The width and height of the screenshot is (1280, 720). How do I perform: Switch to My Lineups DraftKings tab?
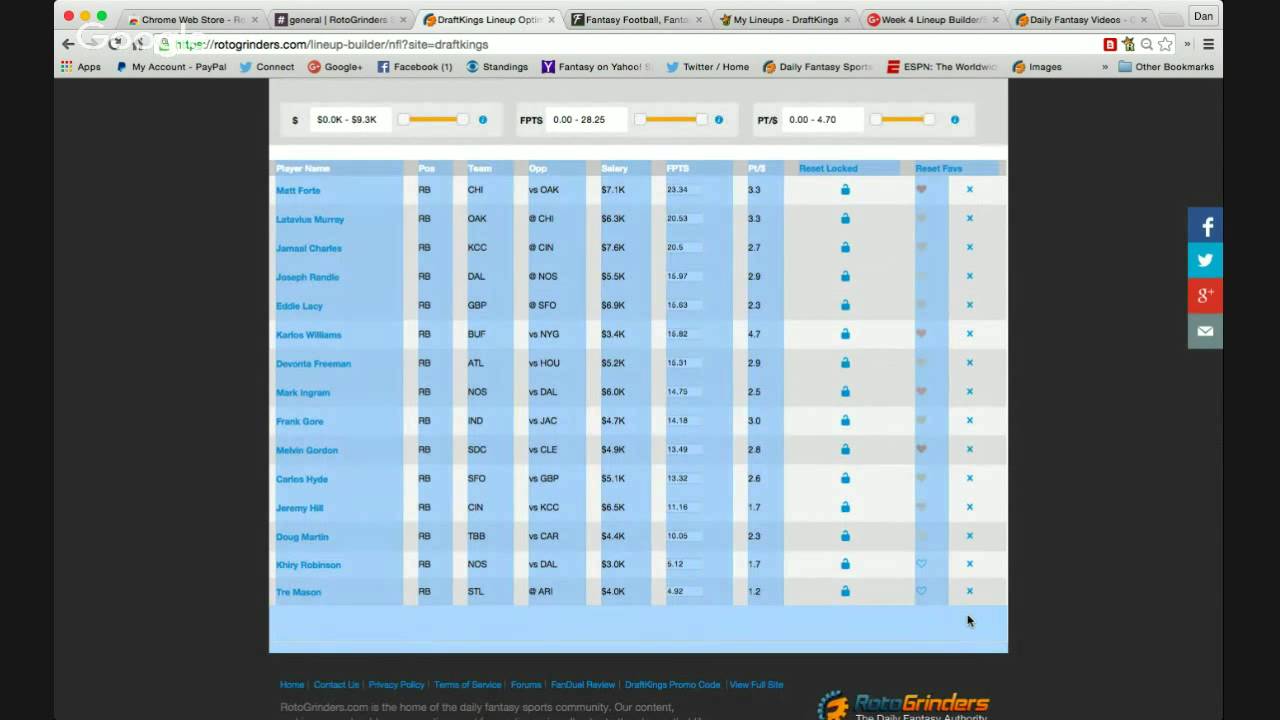pyautogui.click(x=785, y=19)
